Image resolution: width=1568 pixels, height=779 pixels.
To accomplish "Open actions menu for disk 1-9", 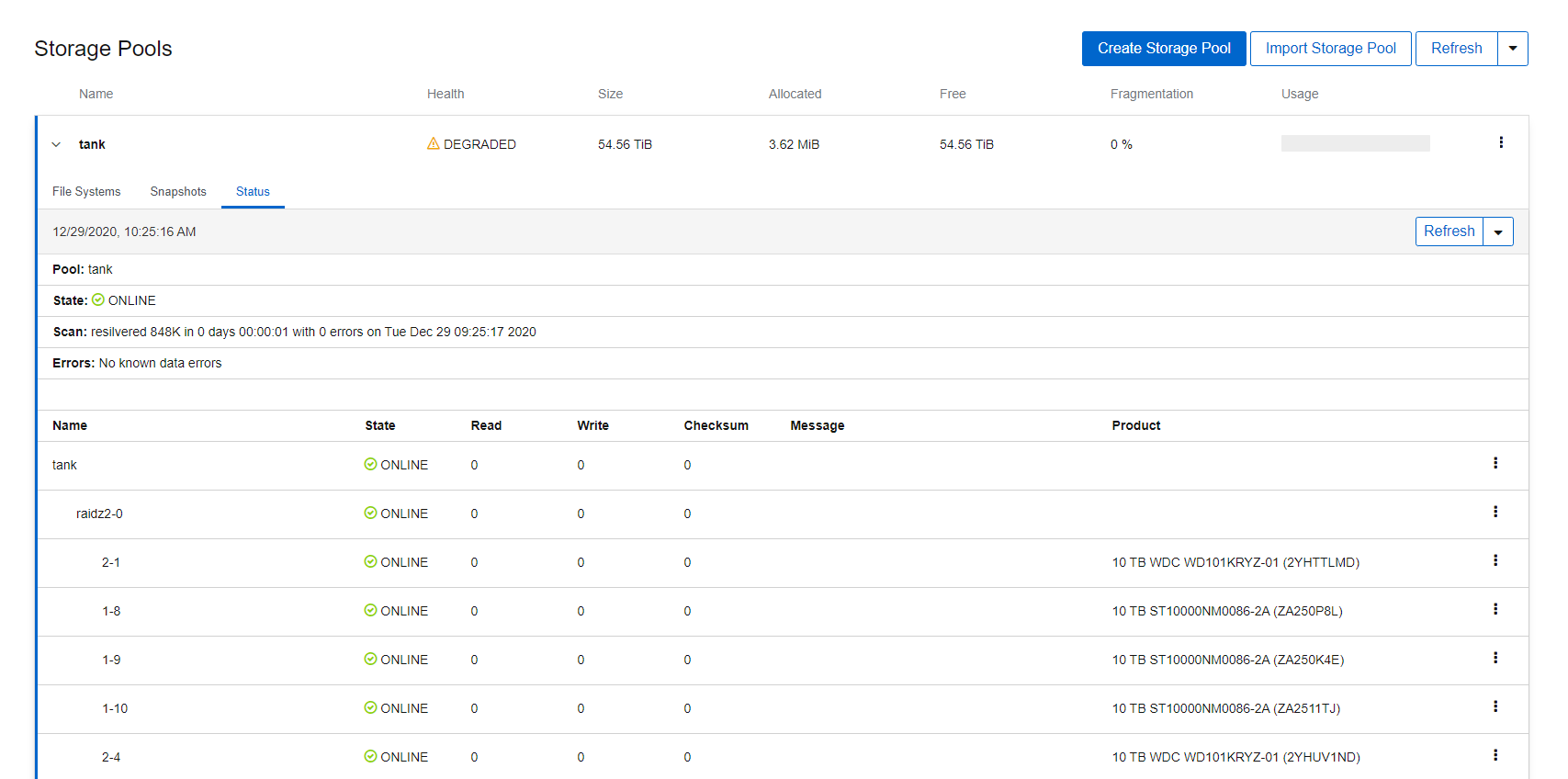I will 1495,658.
